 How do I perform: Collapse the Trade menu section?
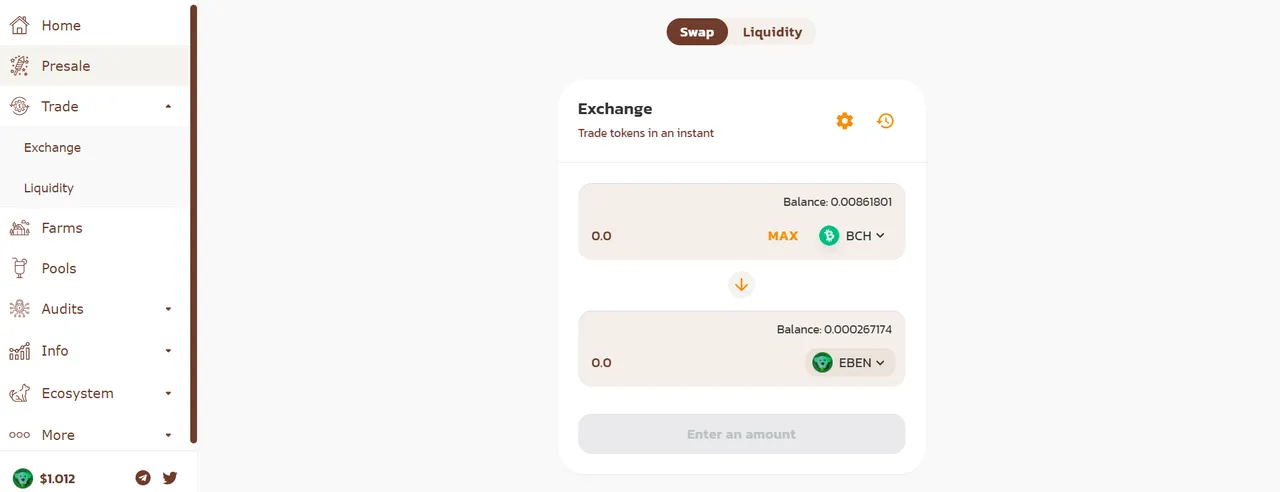point(168,106)
